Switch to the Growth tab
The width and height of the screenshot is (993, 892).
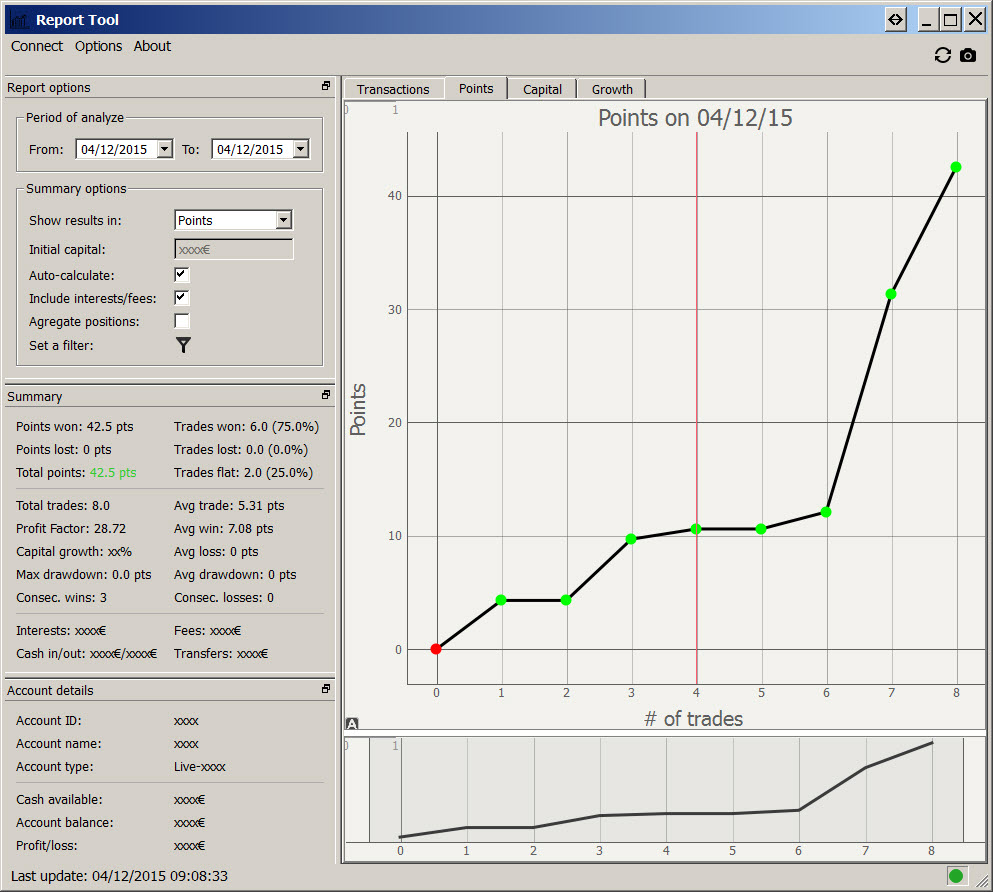click(612, 89)
